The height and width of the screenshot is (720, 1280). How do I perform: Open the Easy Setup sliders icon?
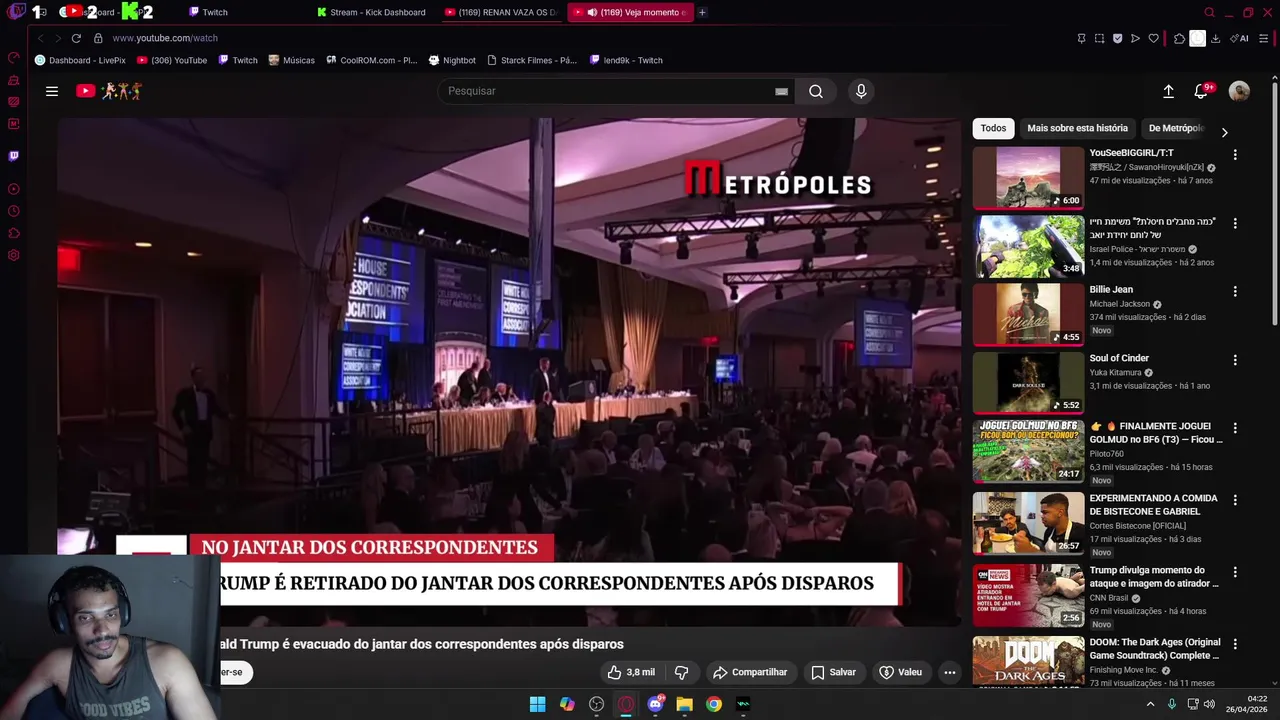1264,38
